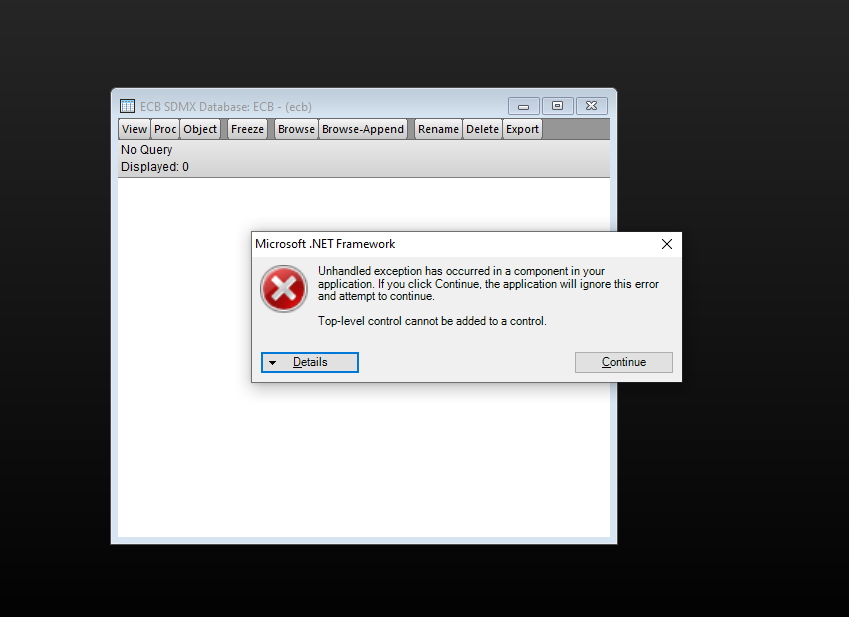Click the red error icon in dialog
Image resolution: width=849 pixels, height=617 pixels.
284,288
